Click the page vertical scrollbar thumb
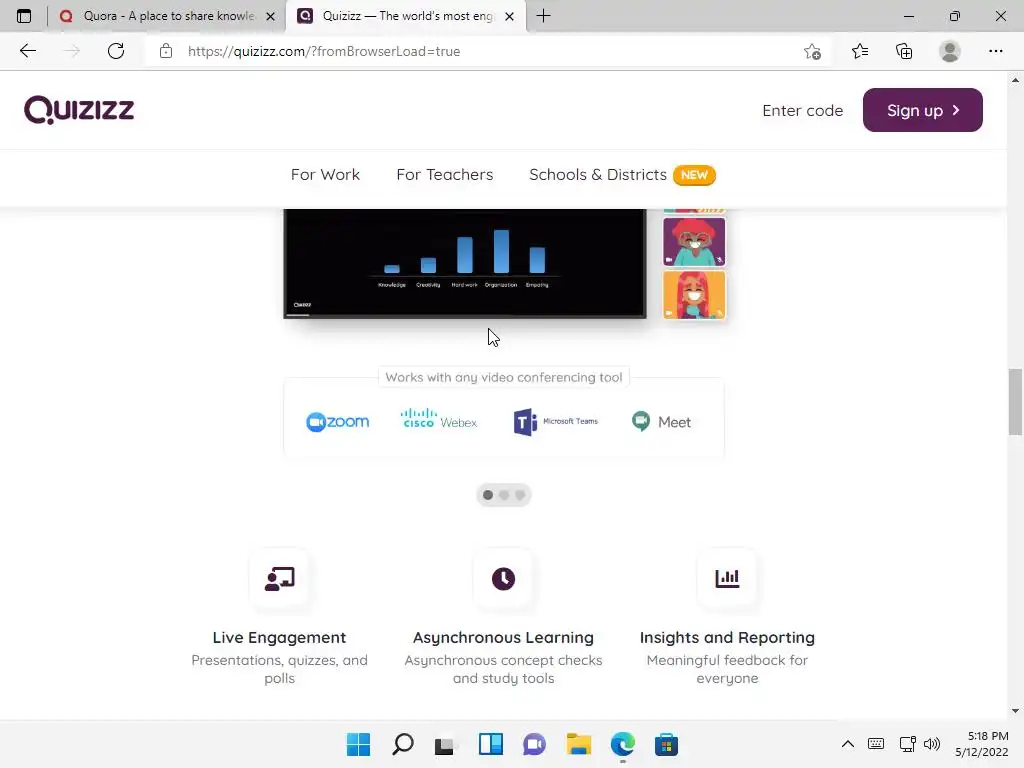 [x=1015, y=402]
